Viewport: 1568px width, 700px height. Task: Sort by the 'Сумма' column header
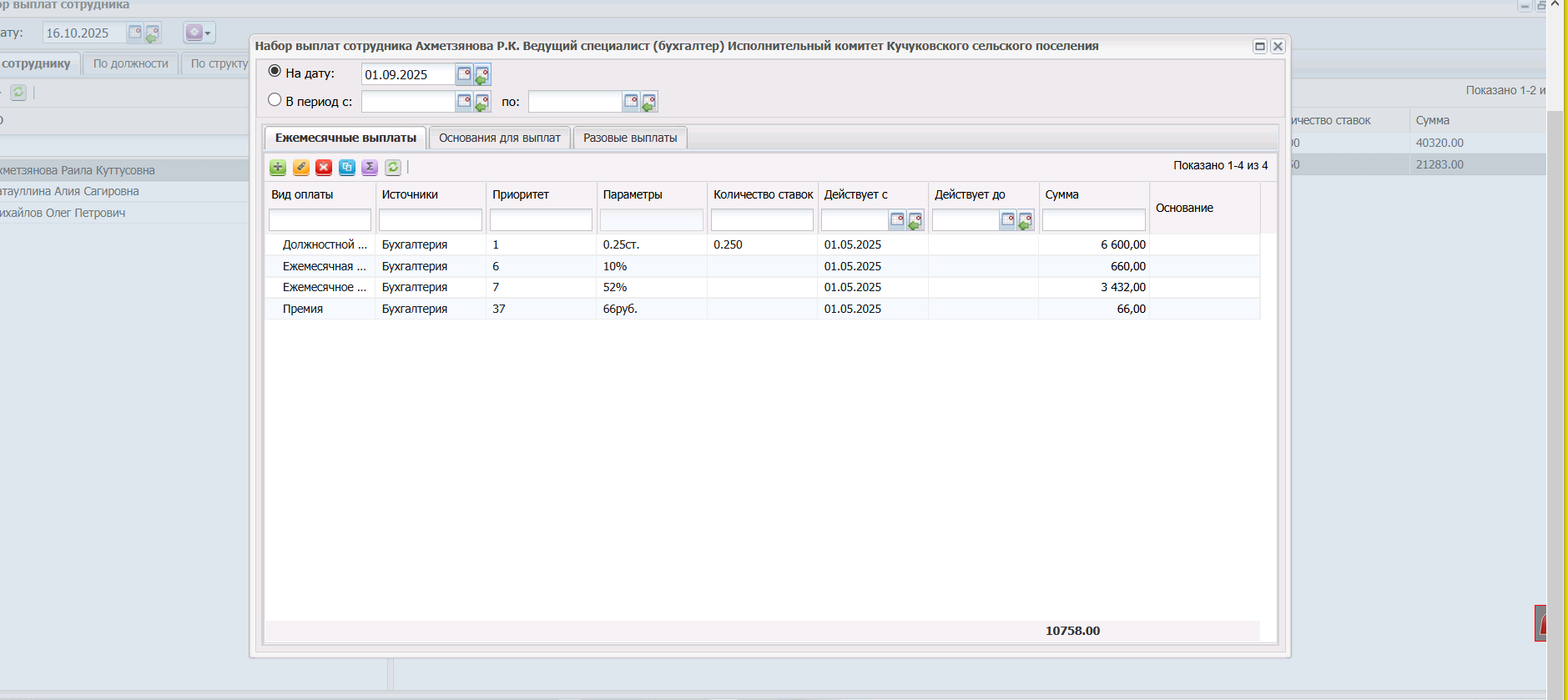click(x=1061, y=195)
